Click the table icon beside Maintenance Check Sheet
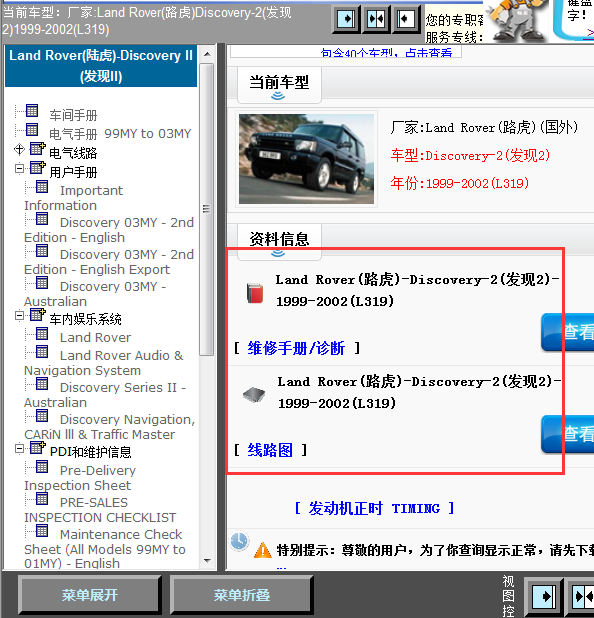This screenshot has width=594, height=618. tap(42, 531)
